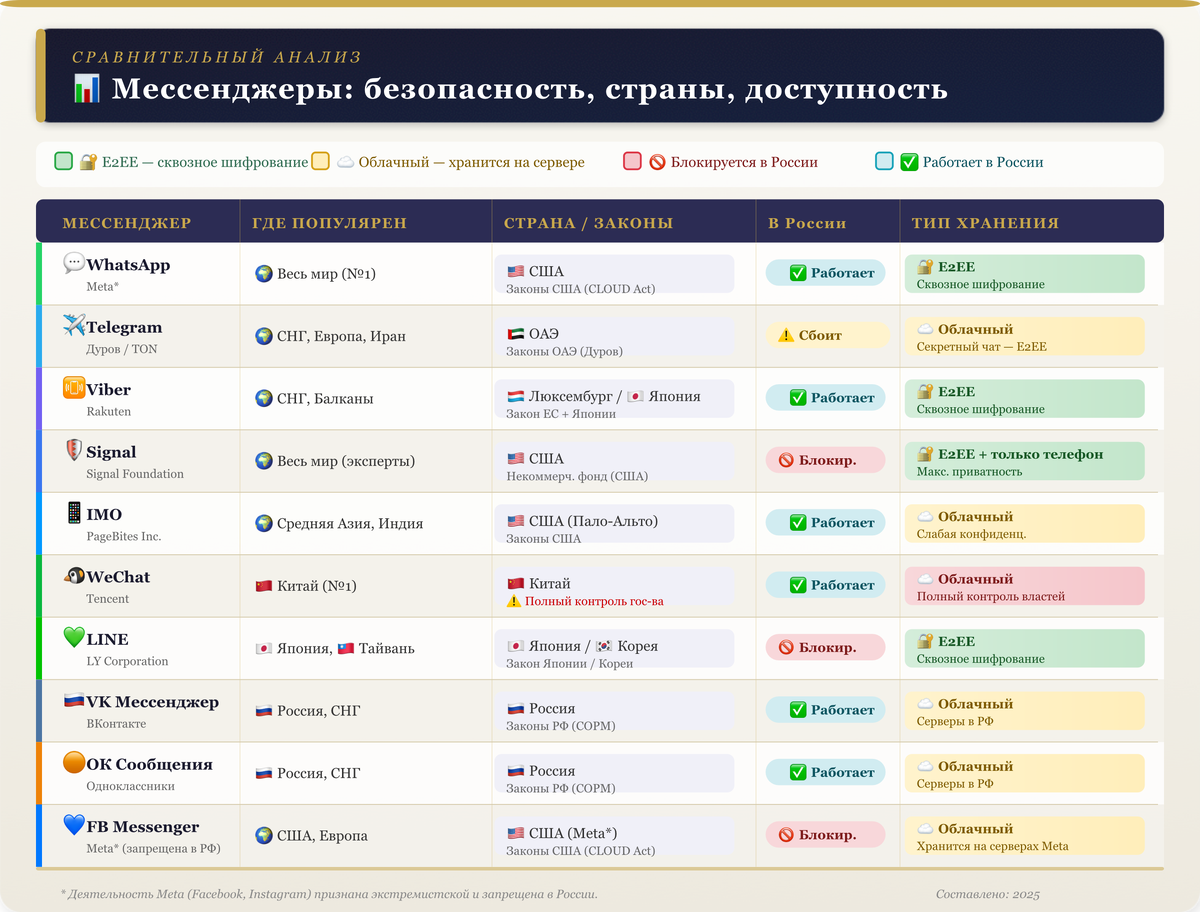Click the text 'Средняя Азия, Индия'

pyautogui.click(x=350, y=524)
